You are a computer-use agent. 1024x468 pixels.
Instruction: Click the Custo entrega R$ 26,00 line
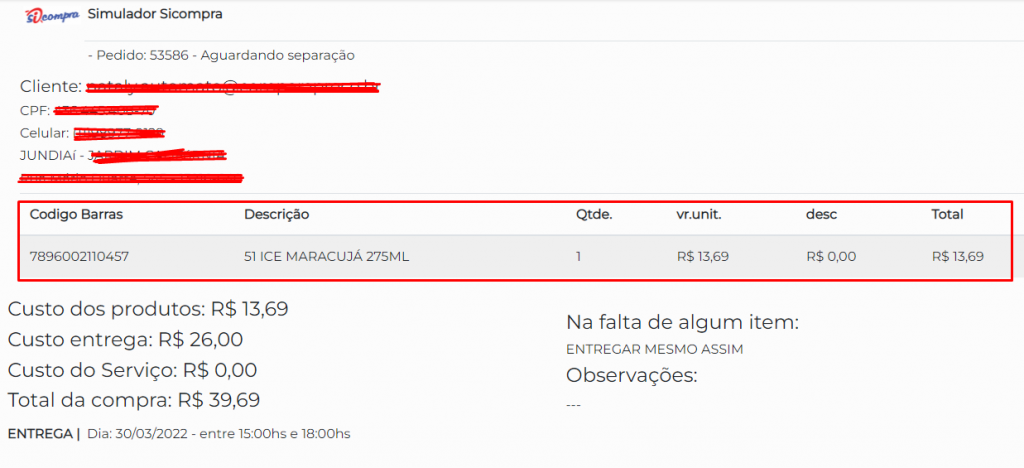125,340
